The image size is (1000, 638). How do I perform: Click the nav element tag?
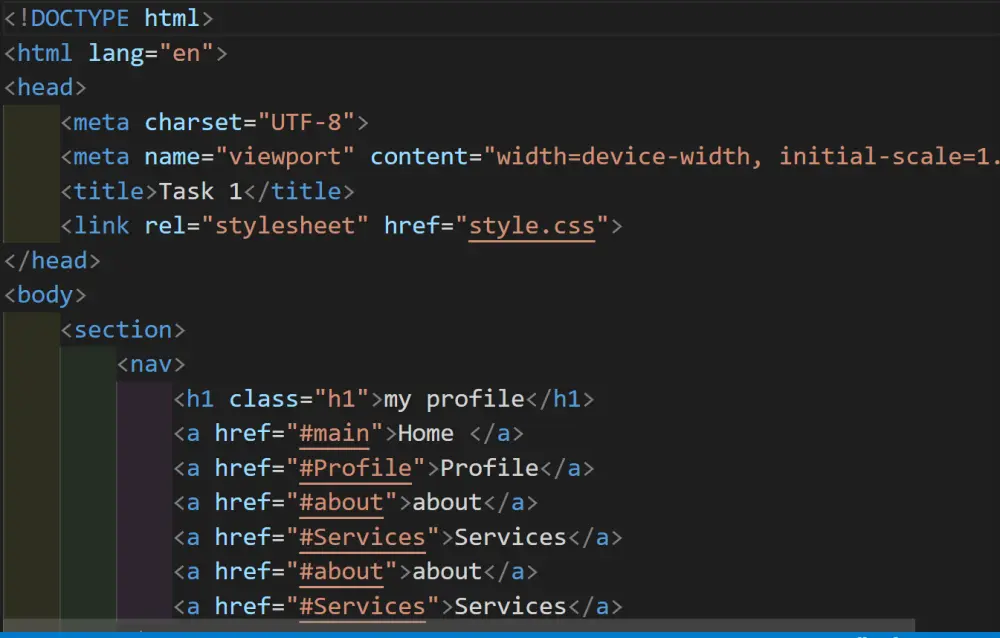pyautogui.click(x=150, y=364)
